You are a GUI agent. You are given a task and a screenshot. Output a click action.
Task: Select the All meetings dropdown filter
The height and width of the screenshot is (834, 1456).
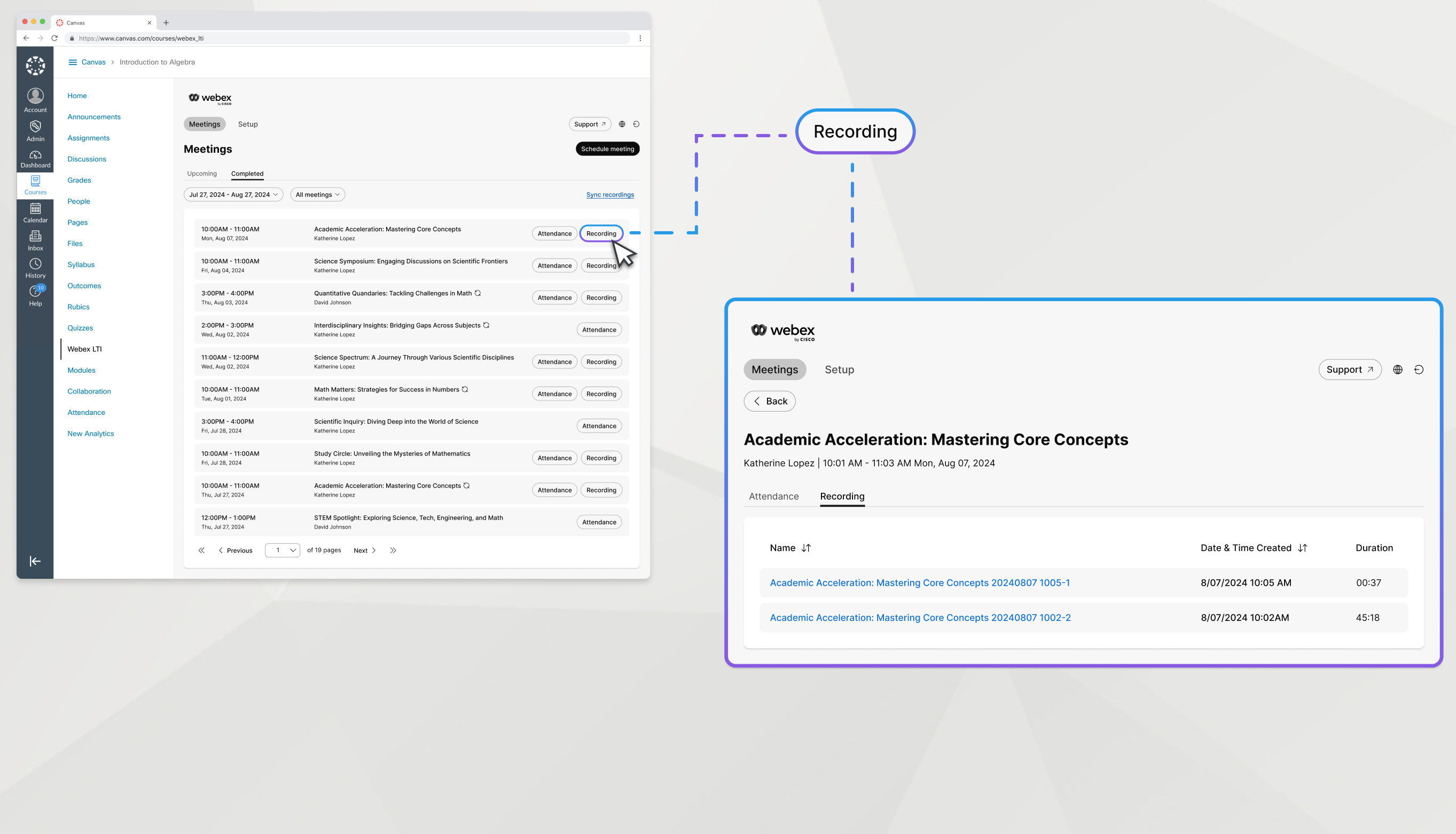(x=316, y=194)
